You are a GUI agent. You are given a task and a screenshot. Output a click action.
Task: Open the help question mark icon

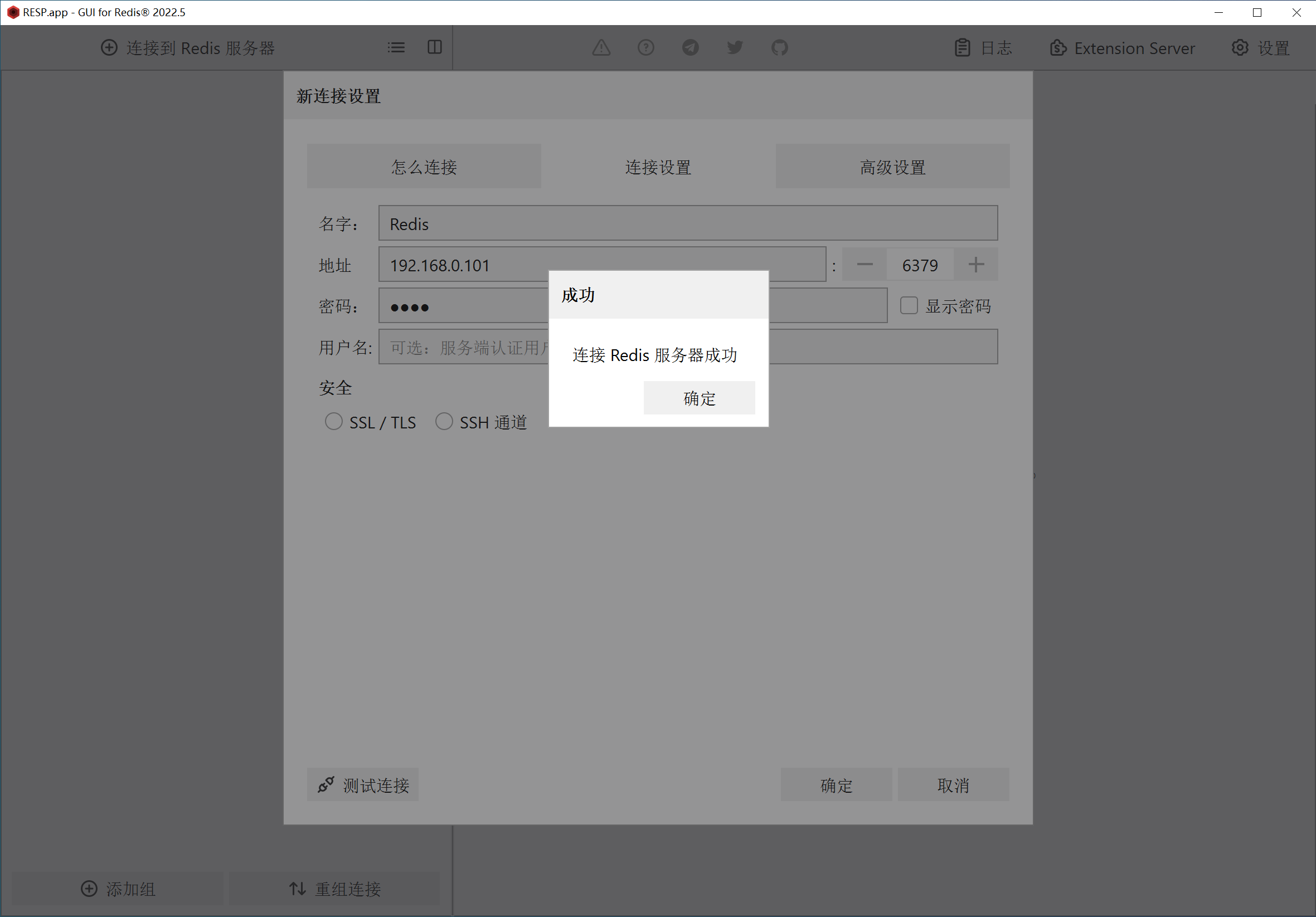click(645, 47)
